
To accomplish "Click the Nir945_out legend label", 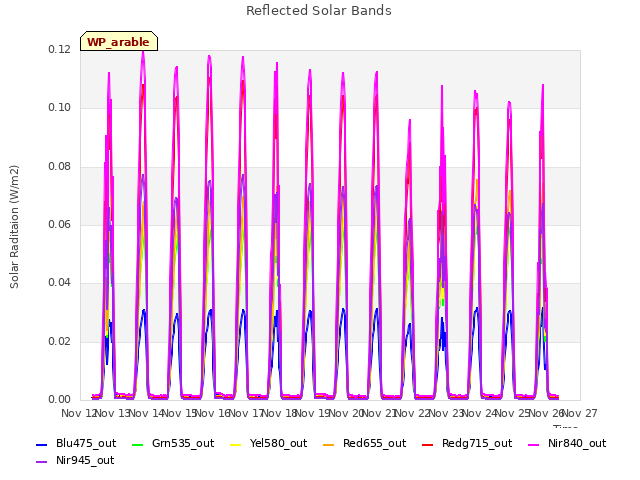I will pos(85,460).
